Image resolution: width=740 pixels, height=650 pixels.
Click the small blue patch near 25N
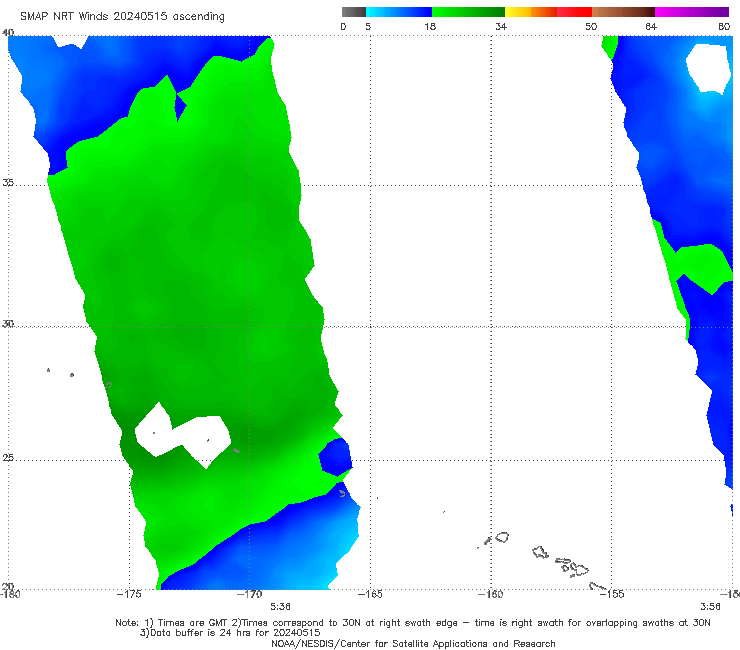pyautogui.click(x=336, y=456)
